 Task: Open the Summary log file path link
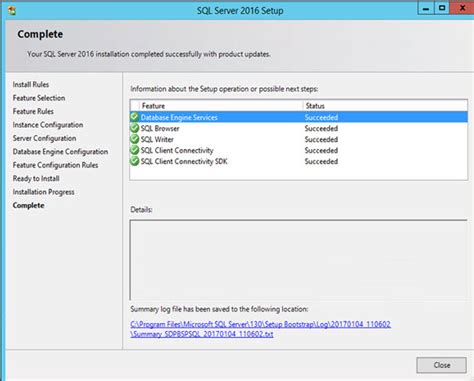click(261, 324)
